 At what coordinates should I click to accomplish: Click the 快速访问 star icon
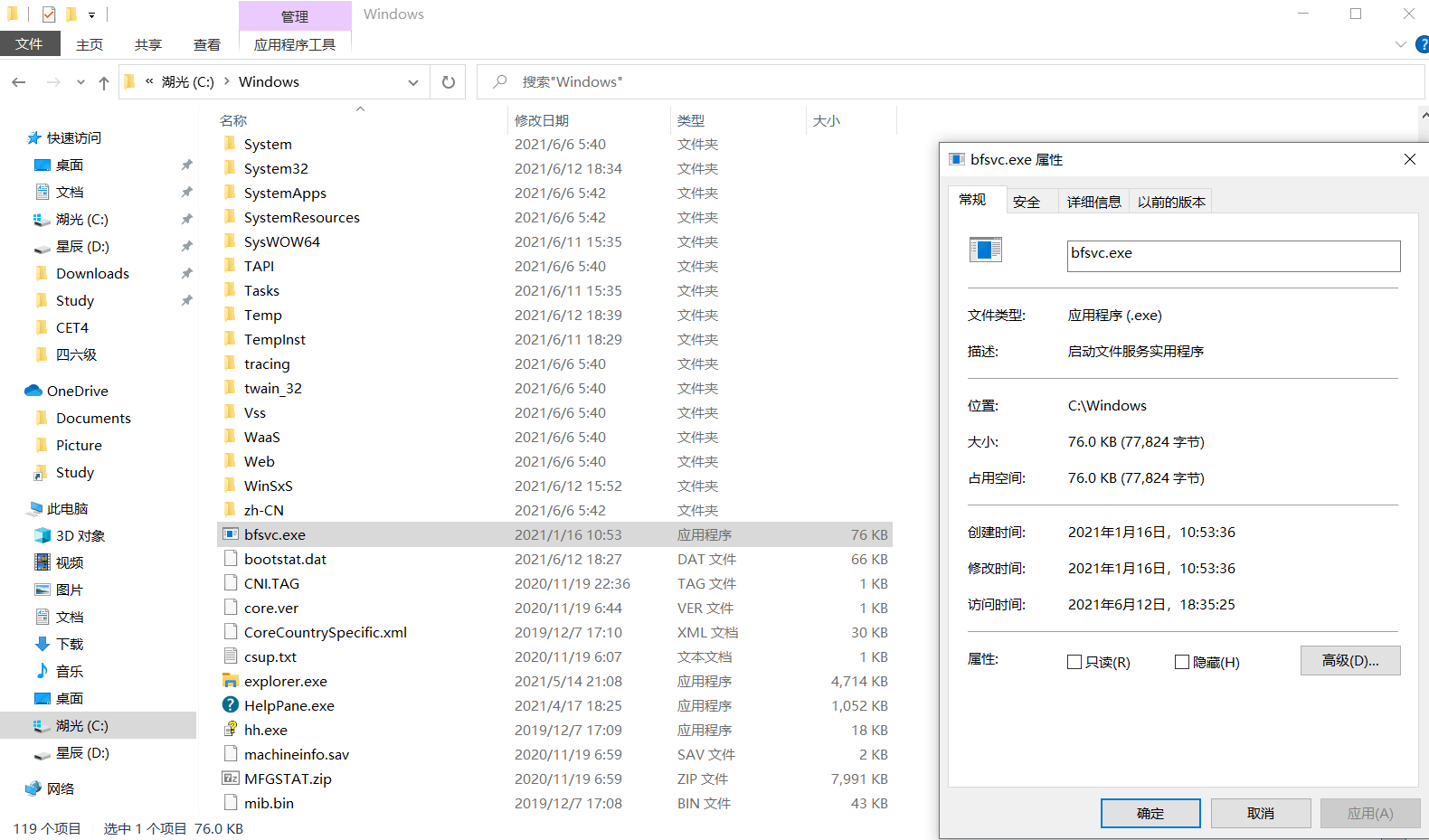point(33,137)
